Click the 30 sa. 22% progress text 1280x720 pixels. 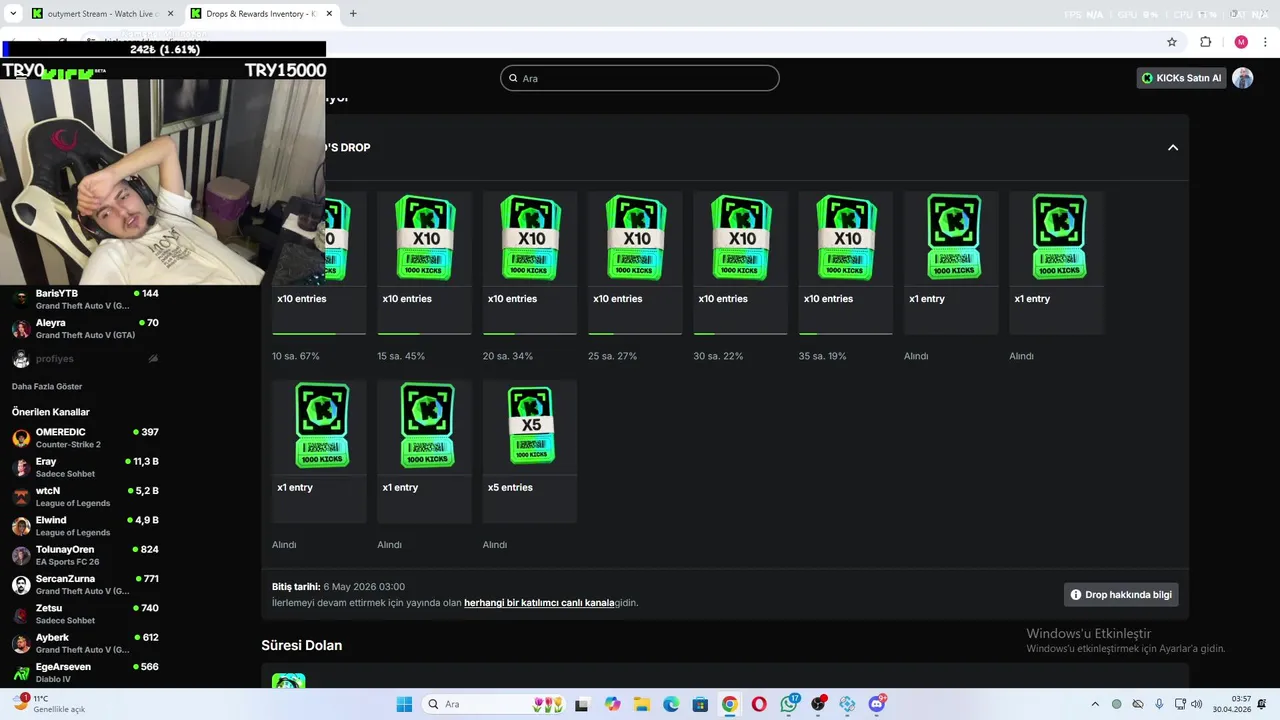coord(718,356)
